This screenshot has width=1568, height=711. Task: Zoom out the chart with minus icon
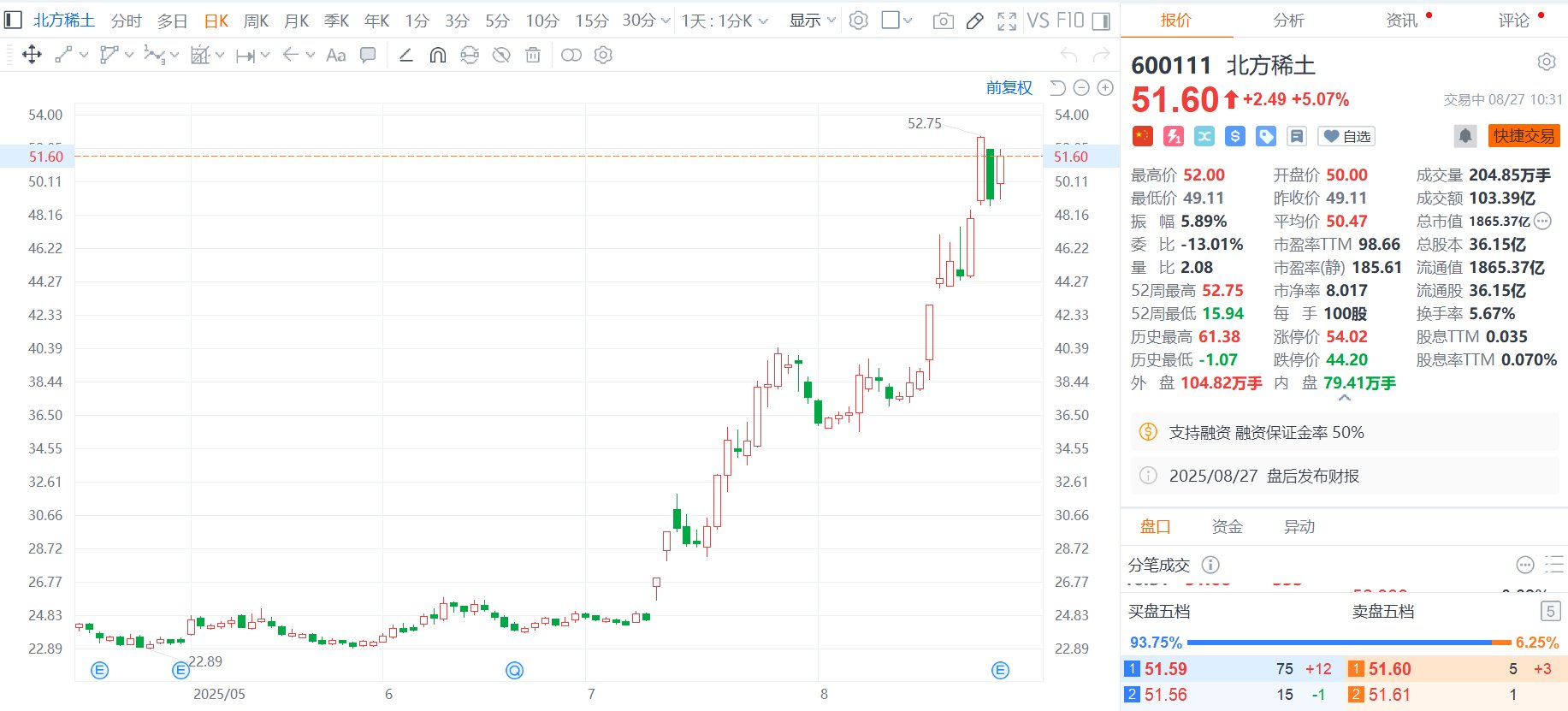(x=1081, y=87)
